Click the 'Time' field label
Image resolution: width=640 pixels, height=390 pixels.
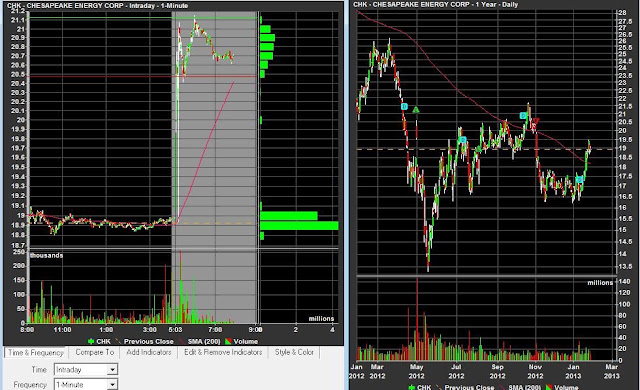coord(39,370)
